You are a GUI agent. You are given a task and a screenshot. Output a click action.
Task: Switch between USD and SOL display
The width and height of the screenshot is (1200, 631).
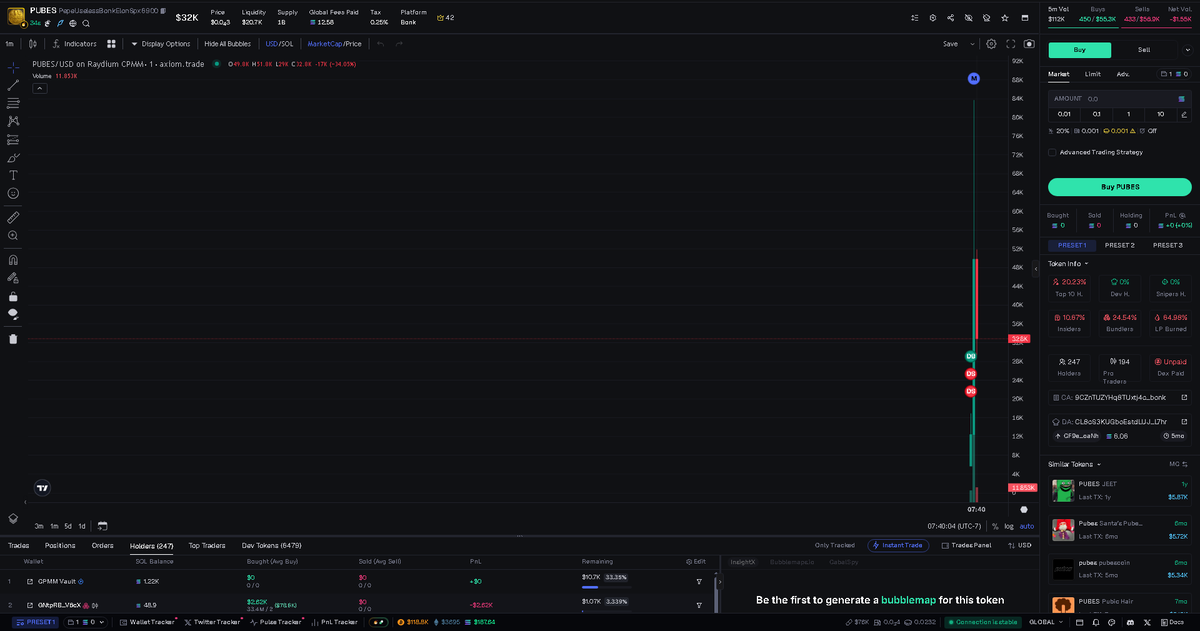point(279,44)
